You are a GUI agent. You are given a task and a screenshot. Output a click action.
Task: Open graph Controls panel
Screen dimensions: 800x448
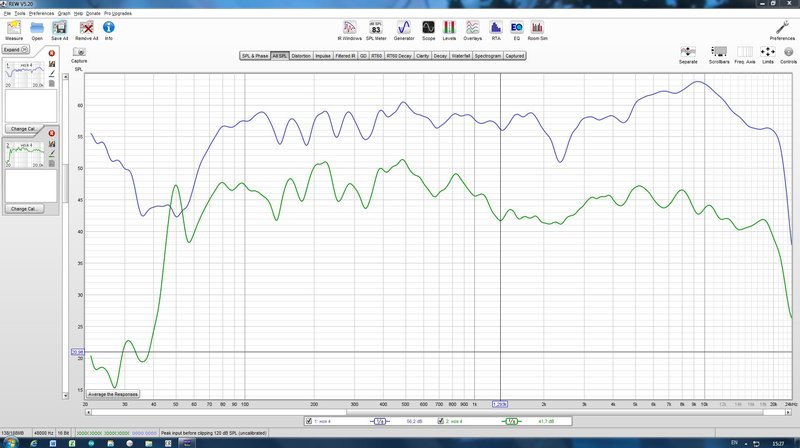click(x=788, y=55)
